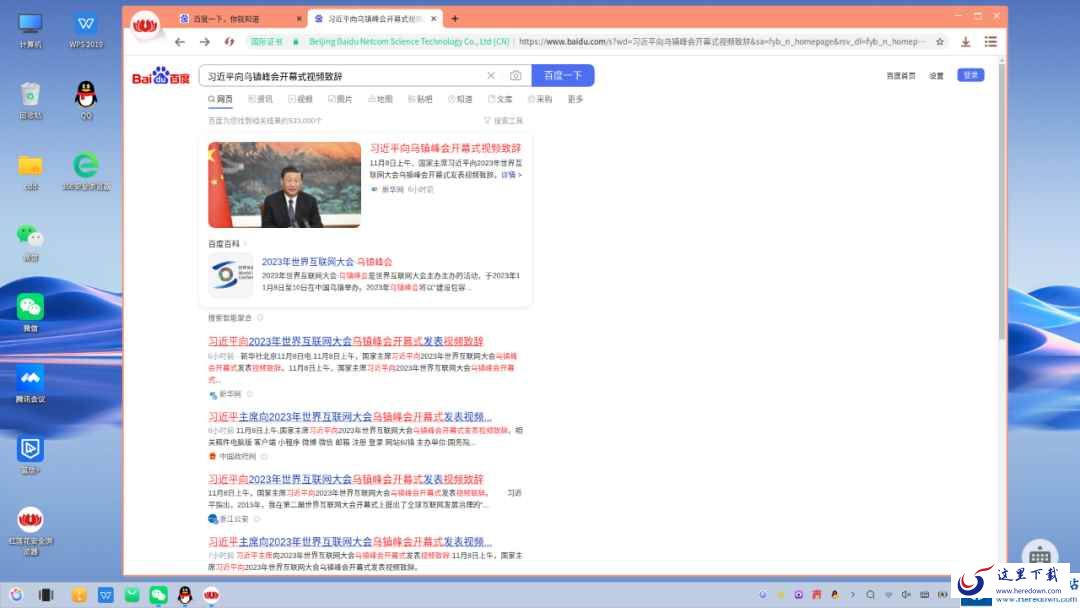The image size is (1080, 608).
Task: Open QQ from the taskbar
Action: coord(185,595)
